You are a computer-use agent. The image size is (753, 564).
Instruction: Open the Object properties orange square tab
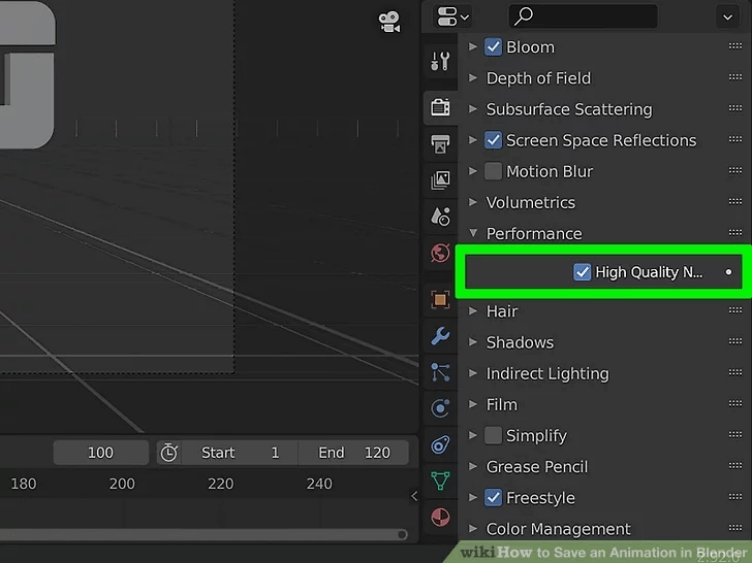point(440,299)
